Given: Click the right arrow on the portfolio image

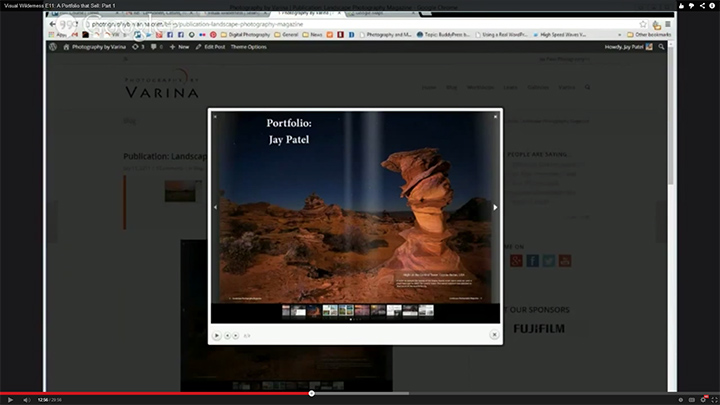Looking at the screenshot, I should (495, 208).
